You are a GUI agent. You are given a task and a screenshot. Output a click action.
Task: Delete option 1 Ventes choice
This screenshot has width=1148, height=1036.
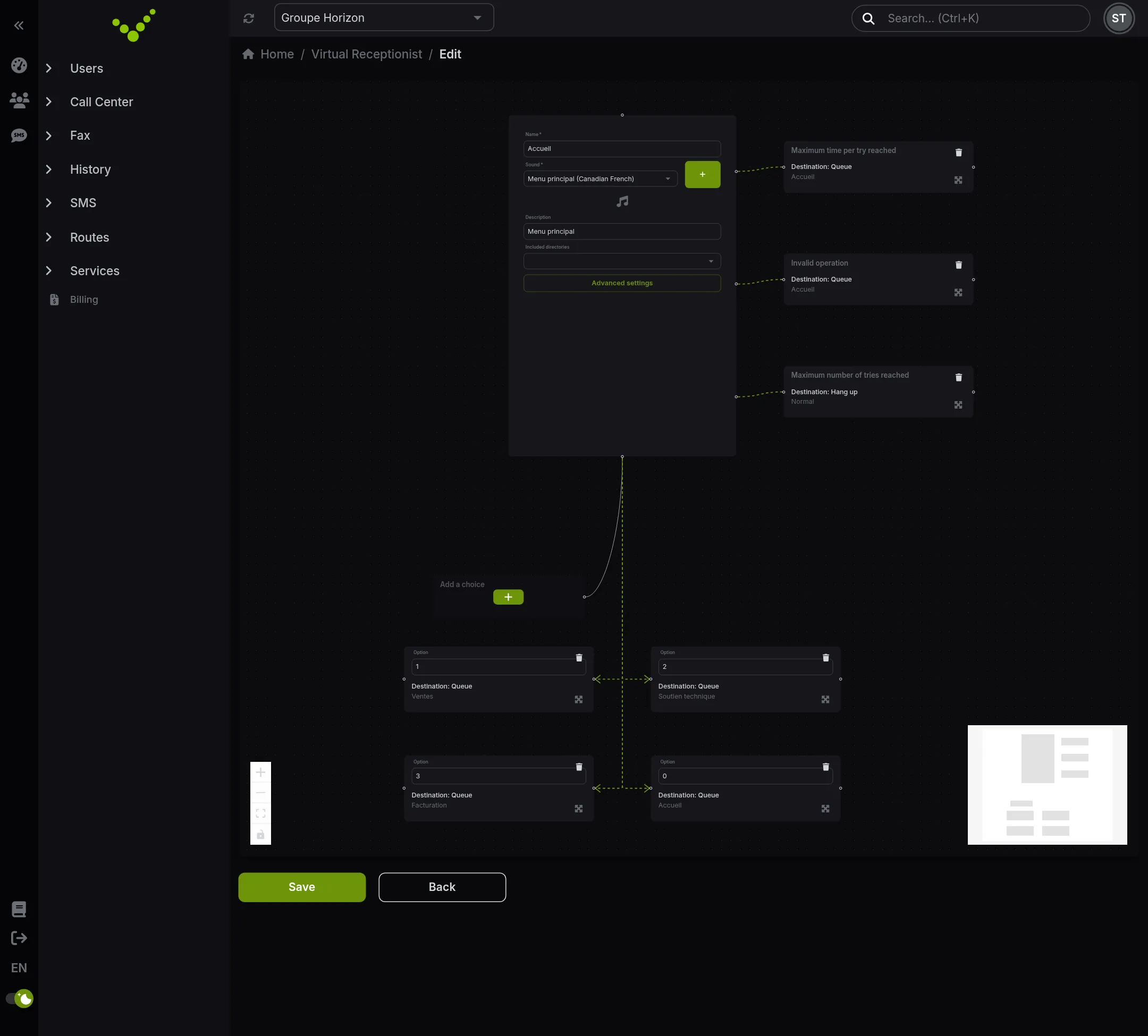(579, 658)
